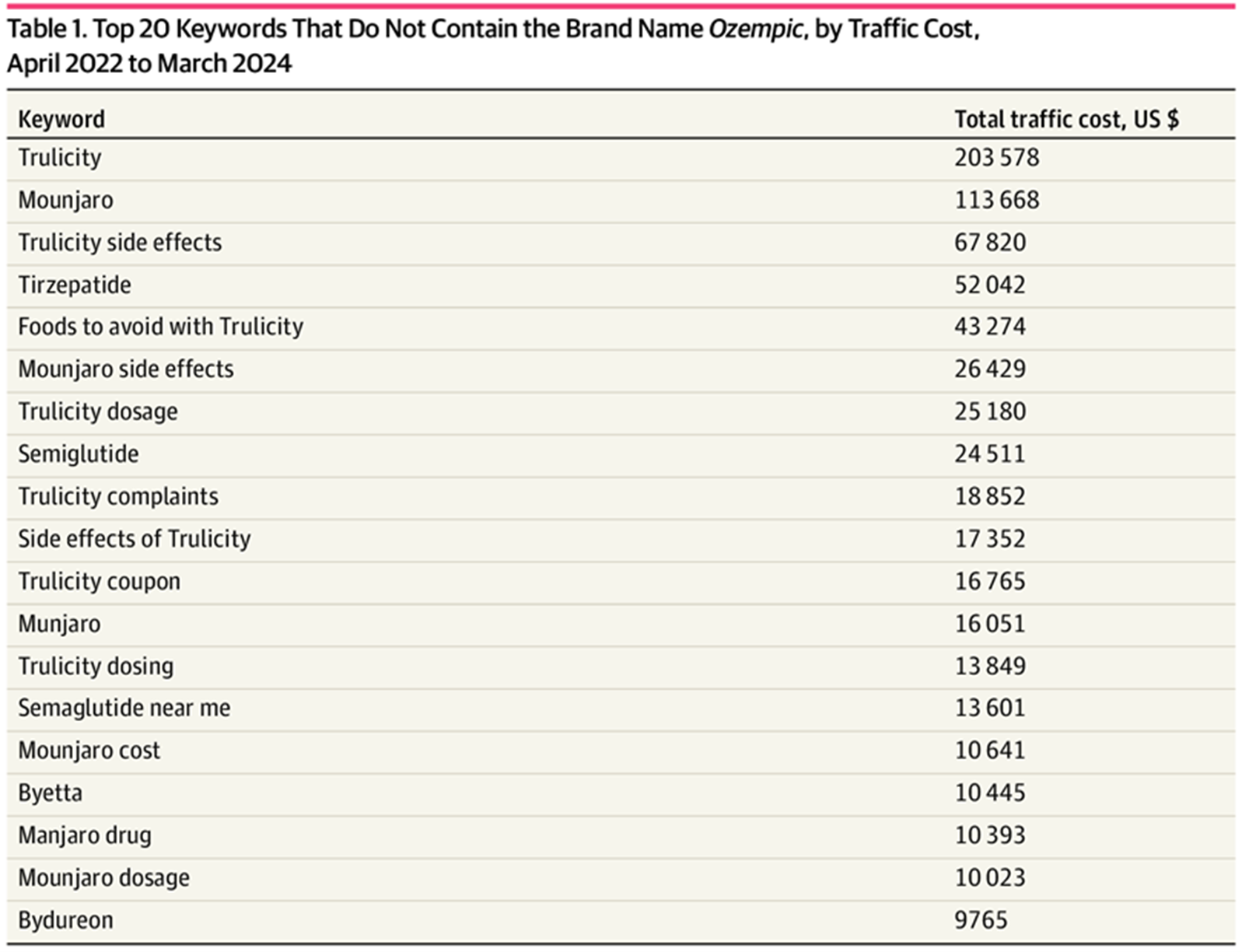The width and height of the screenshot is (1242, 952).
Task: Click the Keyword column header
Action: click(x=61, y=119)
